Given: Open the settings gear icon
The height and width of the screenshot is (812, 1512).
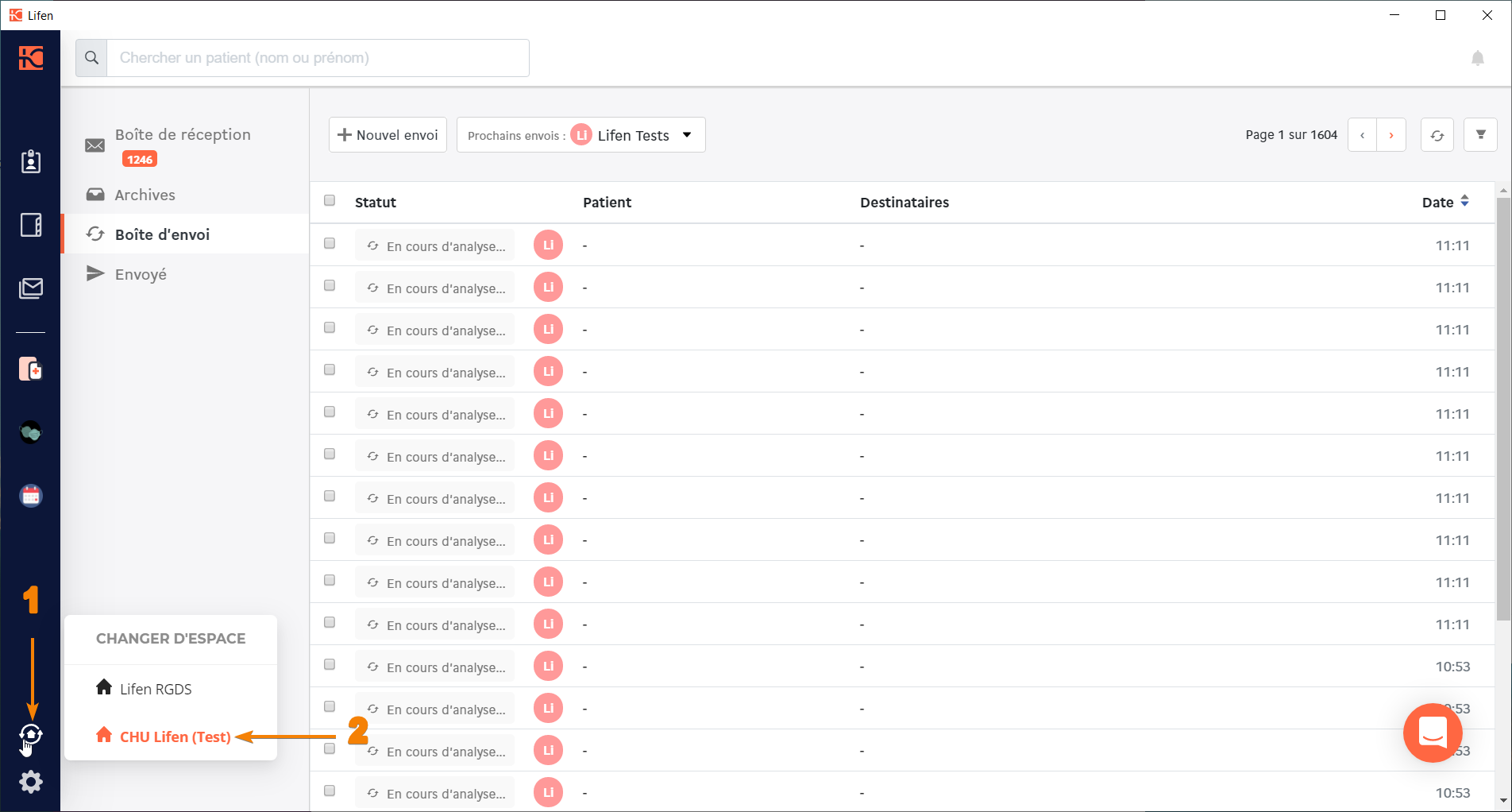Looking at the screenshot, I should point(31,782).
